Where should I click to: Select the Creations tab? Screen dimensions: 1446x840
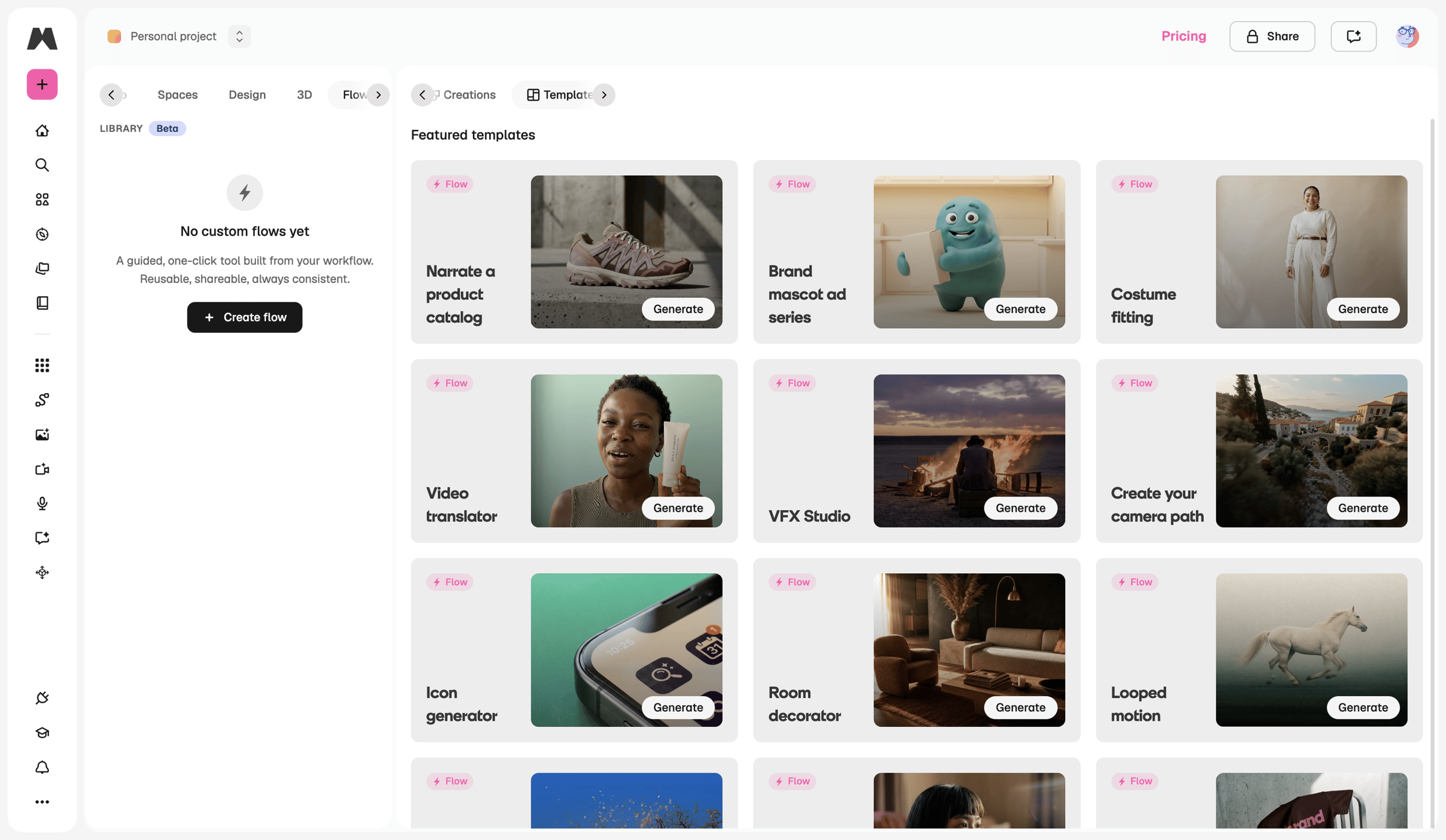(469, 95)
